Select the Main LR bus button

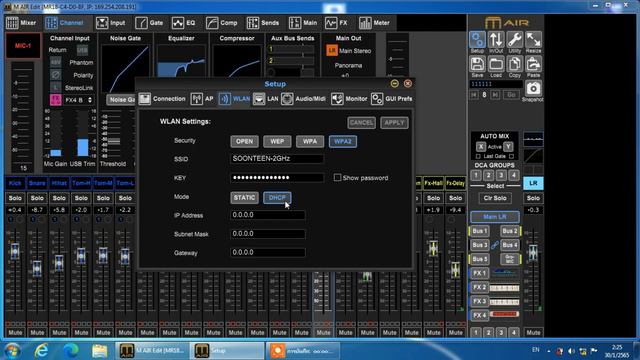[495, 217]
